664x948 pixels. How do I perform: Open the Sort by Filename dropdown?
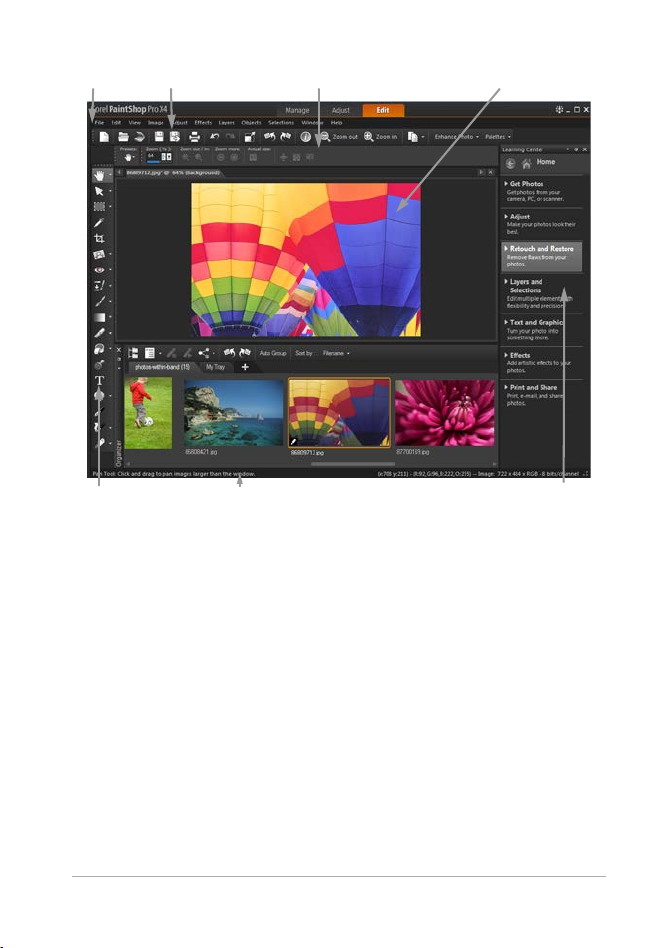pyautogui.click(x=336, y=353)
